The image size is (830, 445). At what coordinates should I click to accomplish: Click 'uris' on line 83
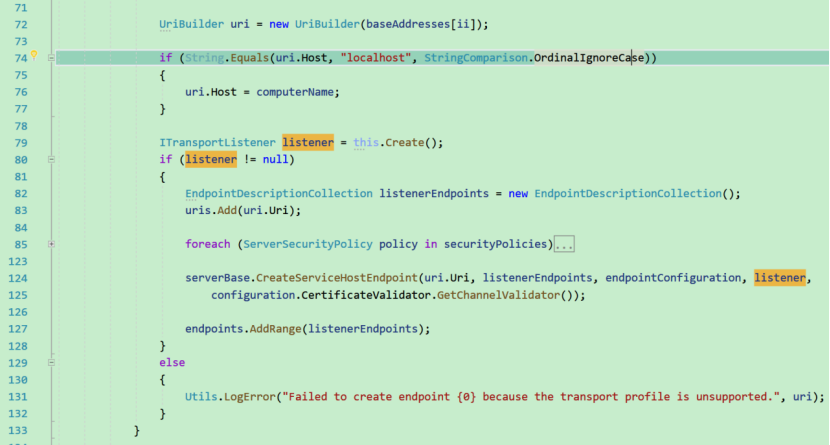click(x=198, y=211)
